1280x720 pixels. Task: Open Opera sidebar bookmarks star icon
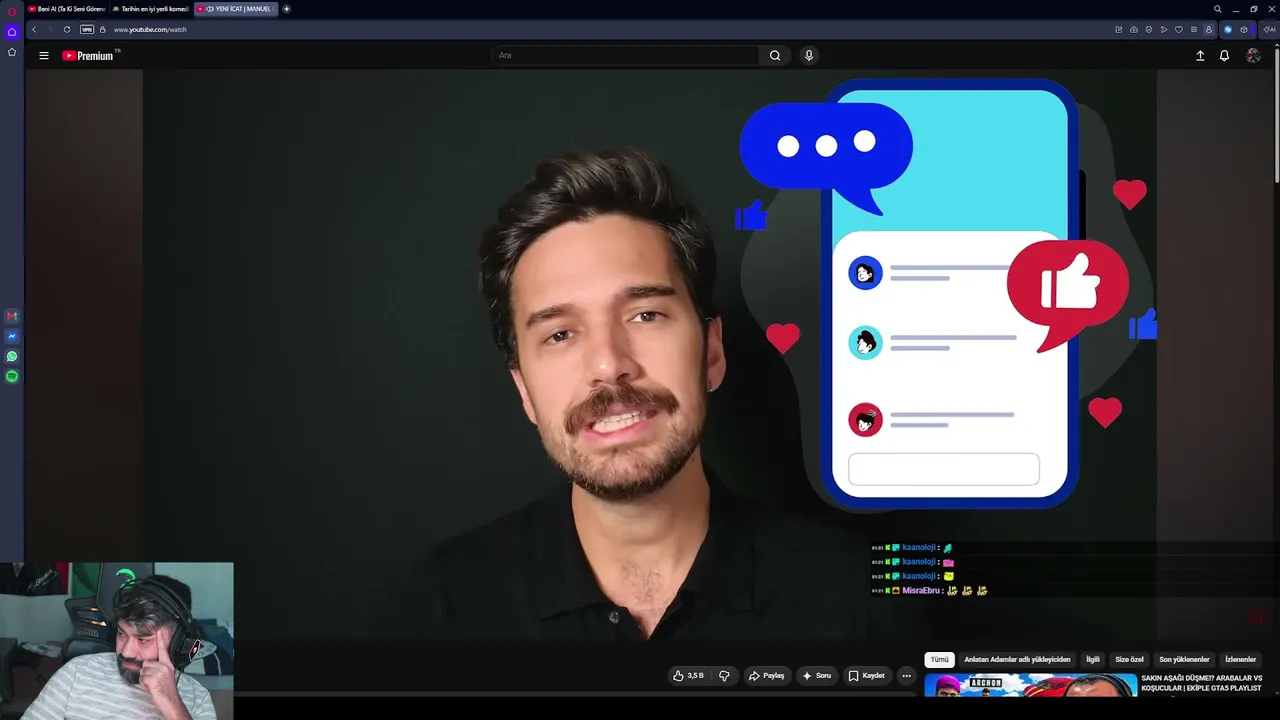coord(12,52)
